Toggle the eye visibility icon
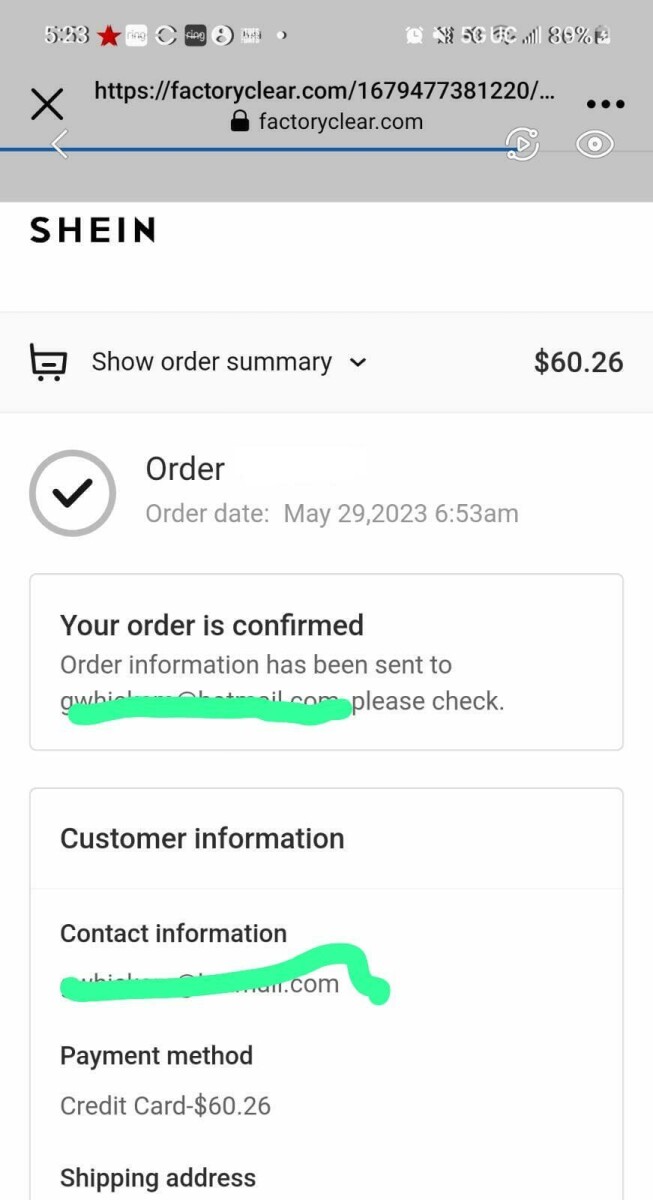The height and width of the screenshot is (1200, 653). (x=595, y=144)
